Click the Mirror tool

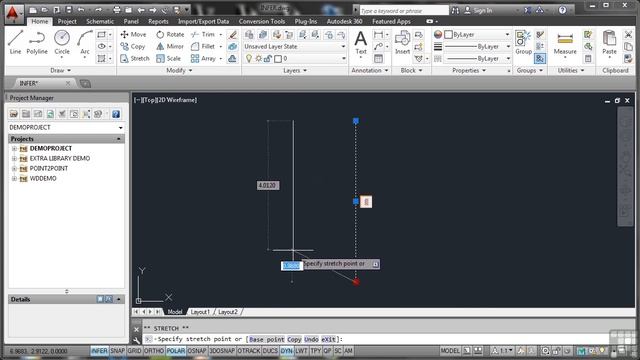pyautogui.click(x=170, y=47)
